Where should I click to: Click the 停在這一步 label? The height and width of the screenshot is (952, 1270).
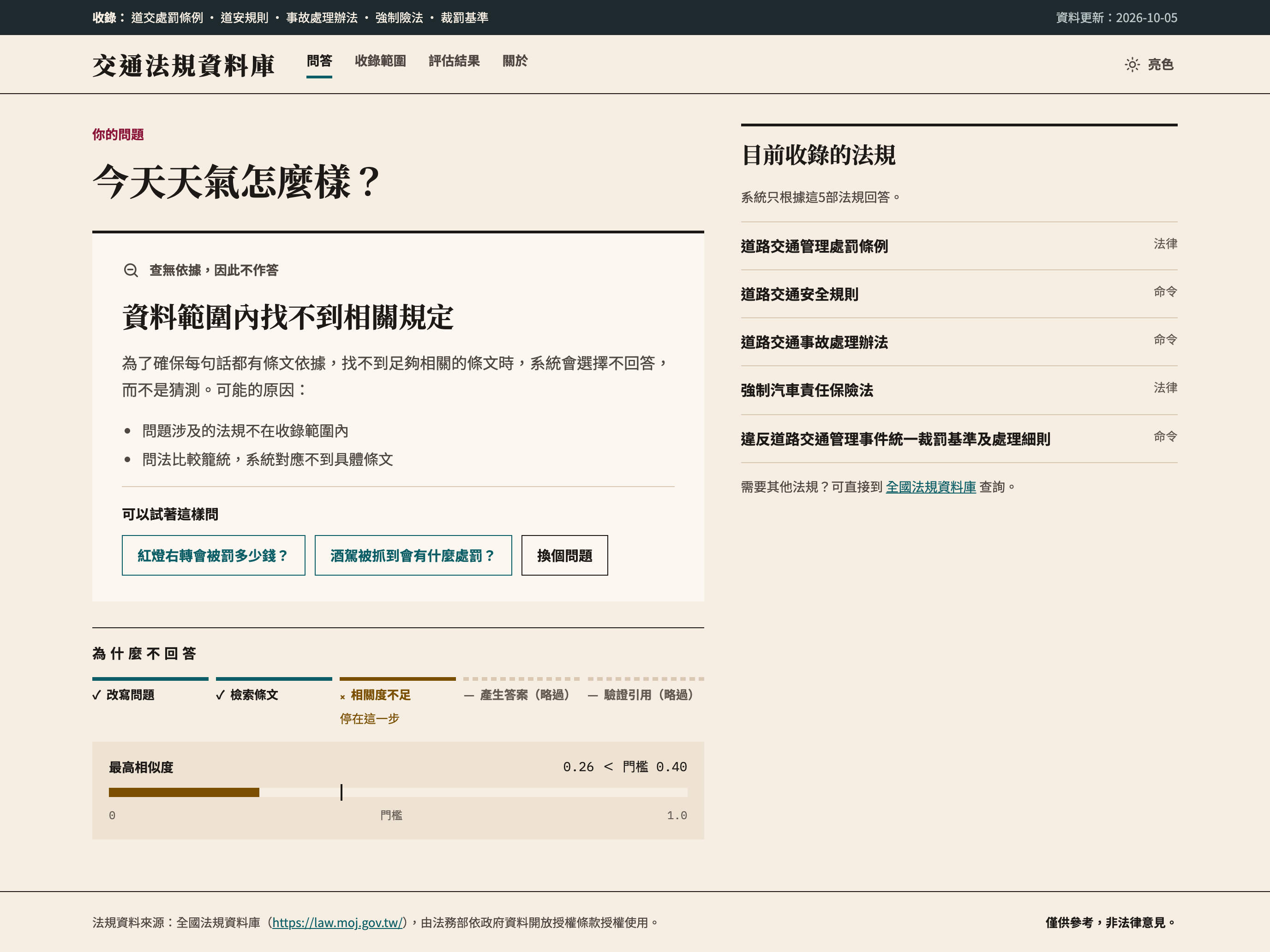tap(369, 719)
